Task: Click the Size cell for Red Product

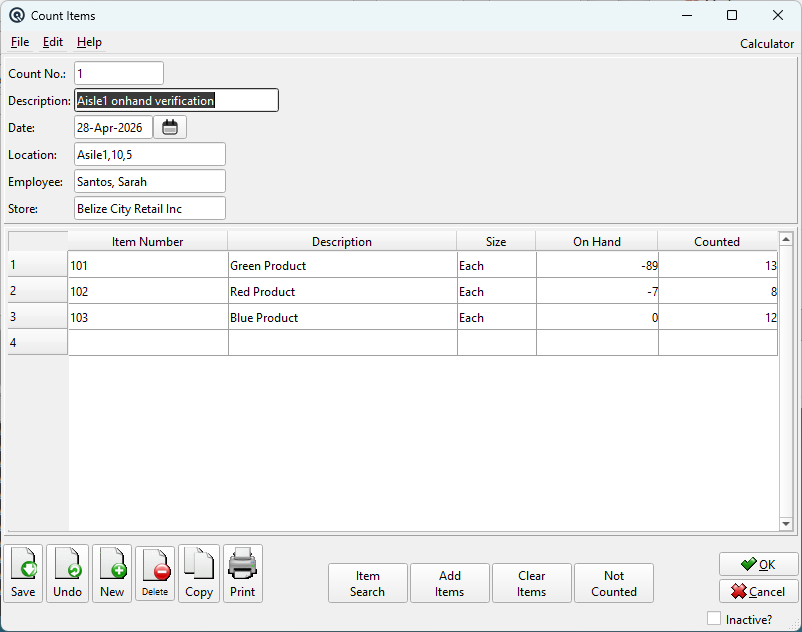Action: [x=497, y=291]
